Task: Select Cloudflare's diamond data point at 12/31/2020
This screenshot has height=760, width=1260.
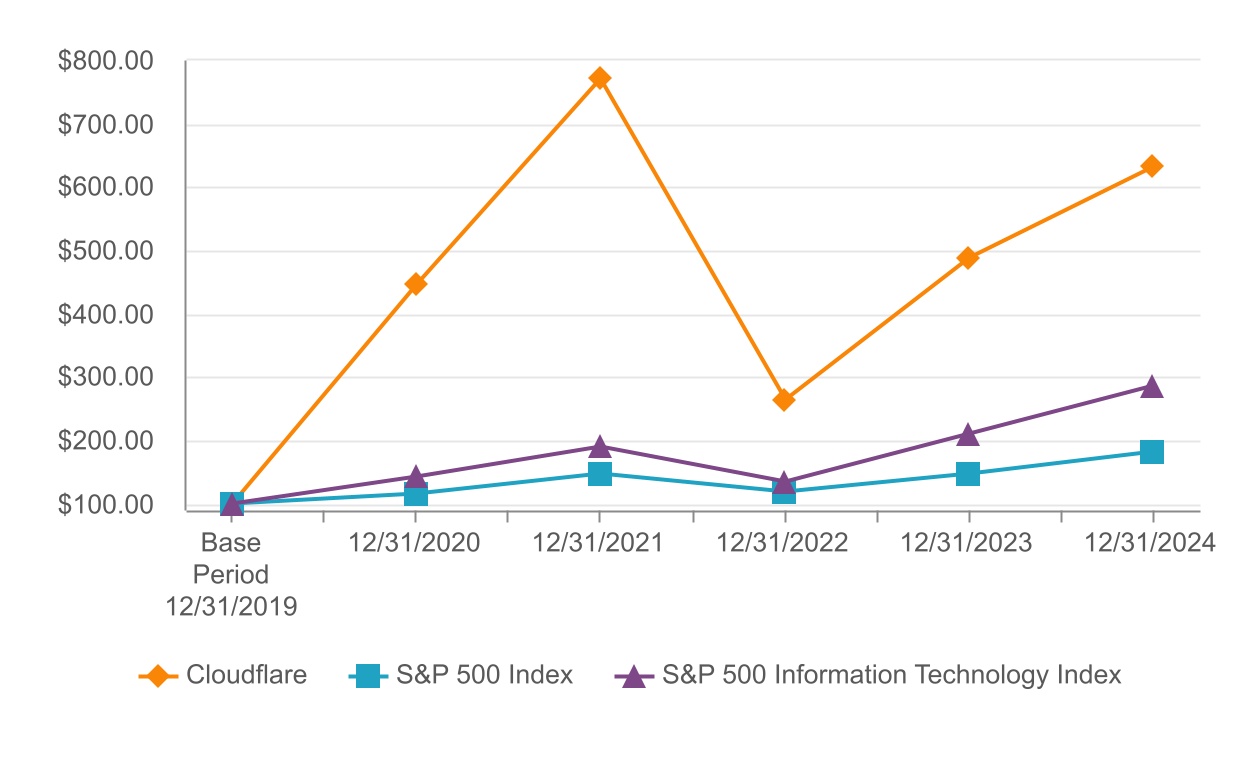Action: point(416,284)
